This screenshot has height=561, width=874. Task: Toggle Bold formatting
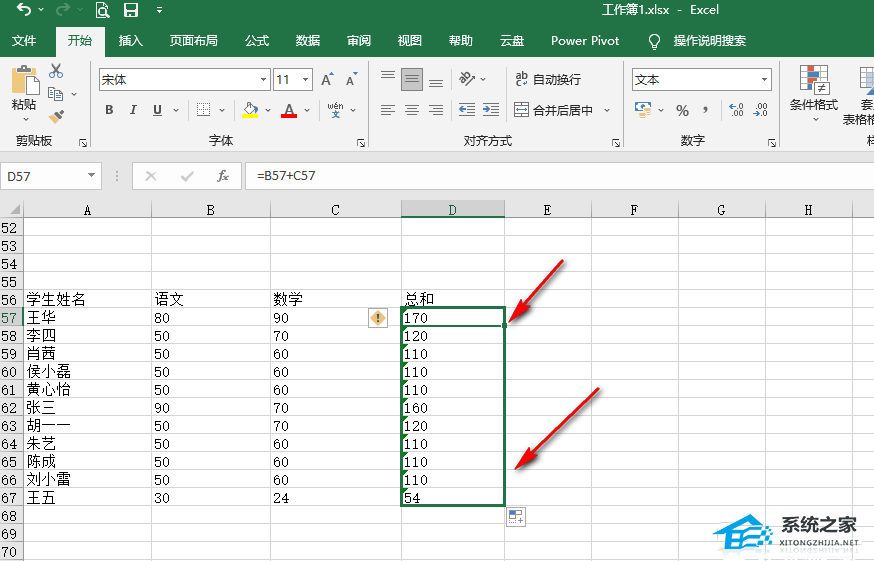point(109,110)
